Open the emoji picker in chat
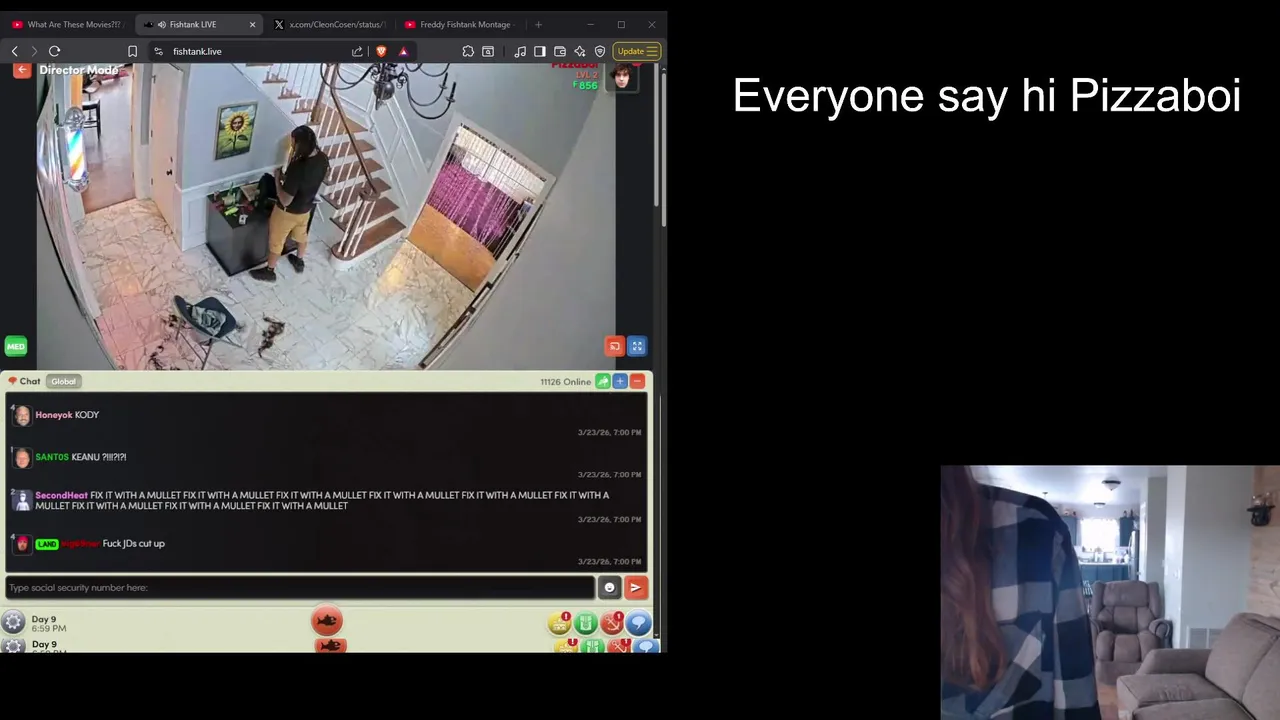Image resolution: width=1280 pixels, height=720 pixels. tap(609, 588)
